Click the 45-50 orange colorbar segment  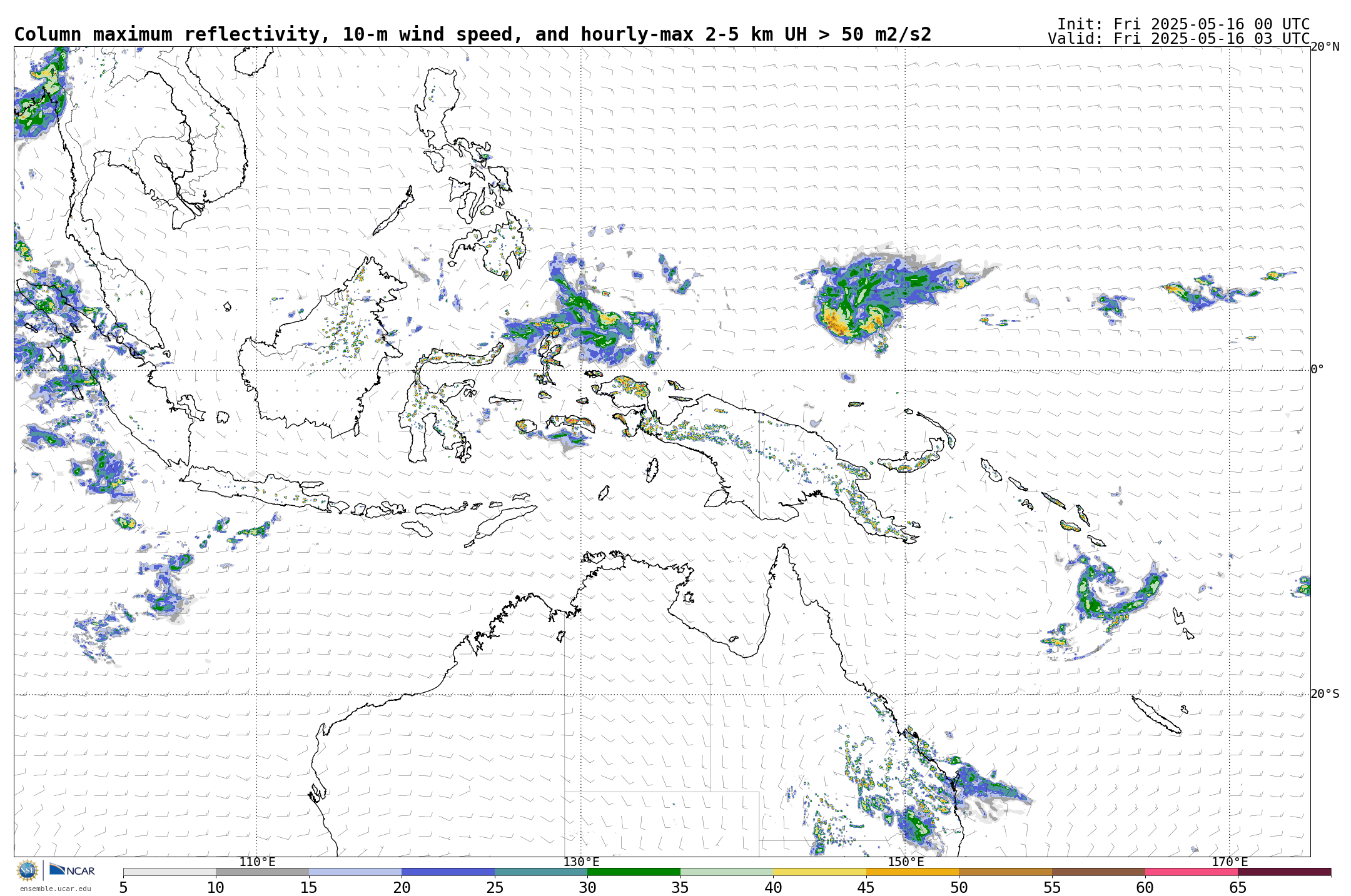(913, 872)
